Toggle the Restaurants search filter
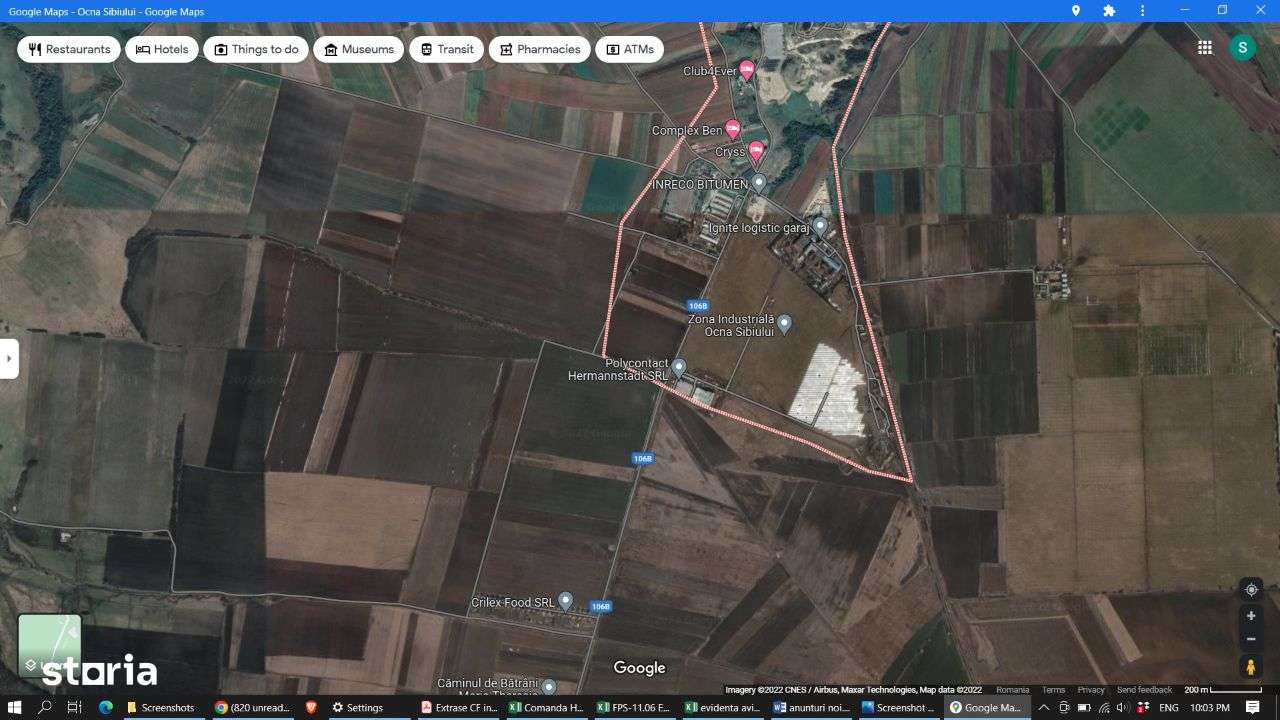1280x720 pixels. [68, 48]
